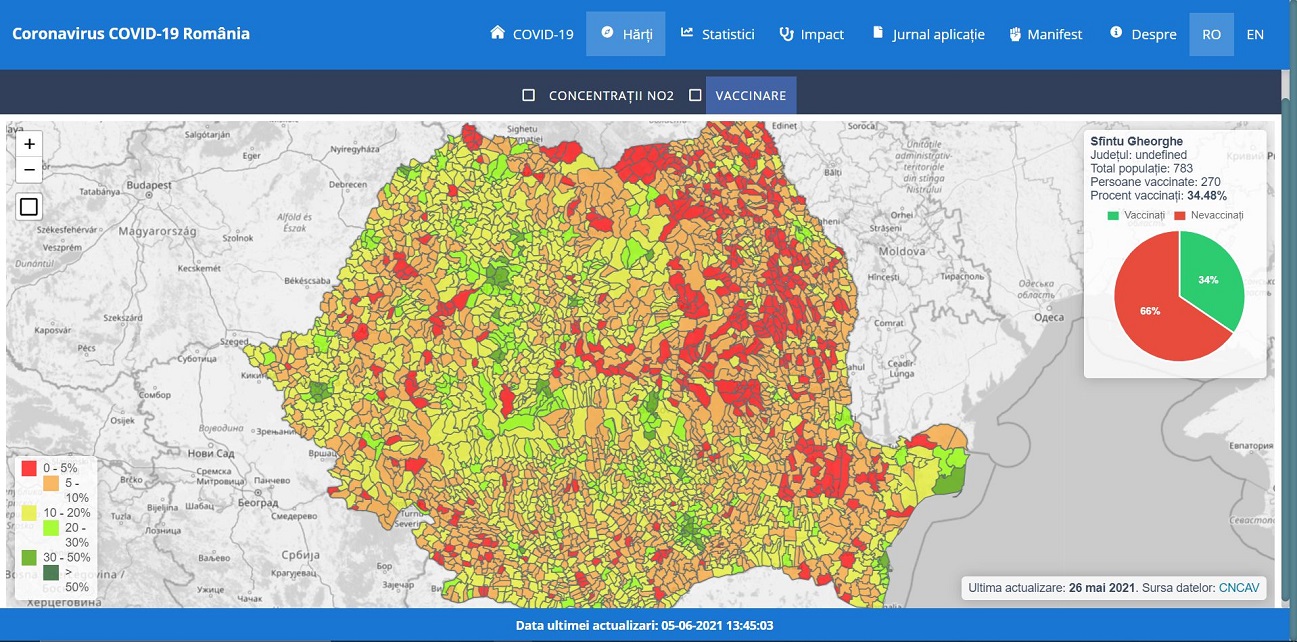The width and height of the screenshot is (1297, 642).
Task: Zoom in on the map
Action: pyautogui.click(x=29, y=144)
